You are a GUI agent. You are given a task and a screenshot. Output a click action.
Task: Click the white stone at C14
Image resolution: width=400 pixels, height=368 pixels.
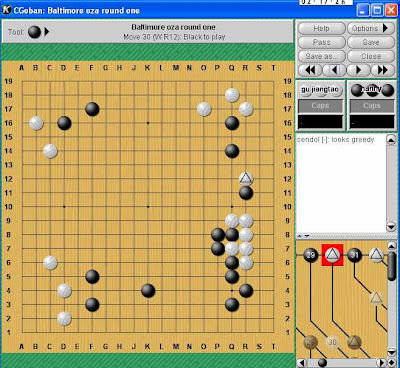(50, 151)
